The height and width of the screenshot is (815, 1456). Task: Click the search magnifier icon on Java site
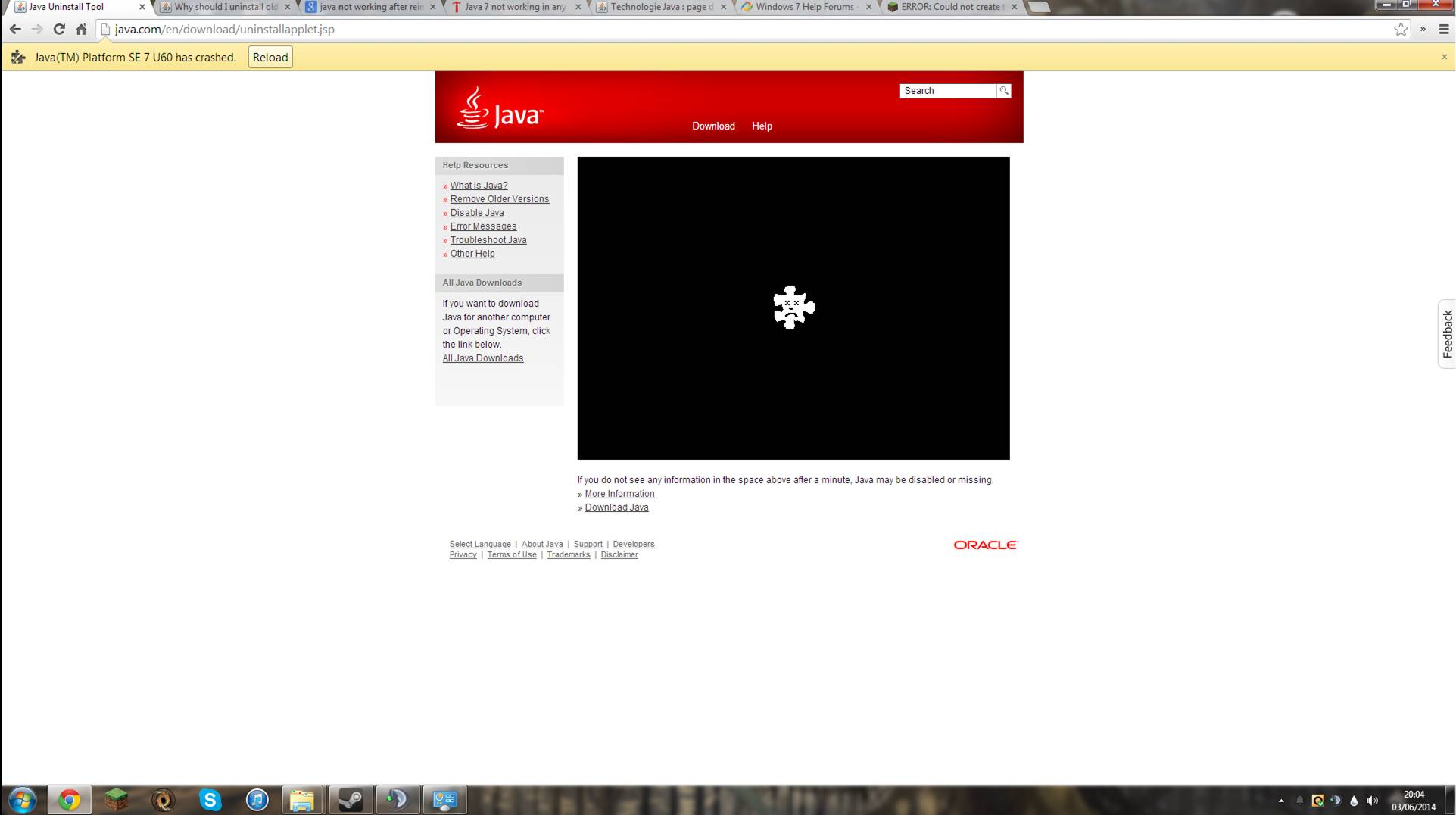tap(1004, 91)
